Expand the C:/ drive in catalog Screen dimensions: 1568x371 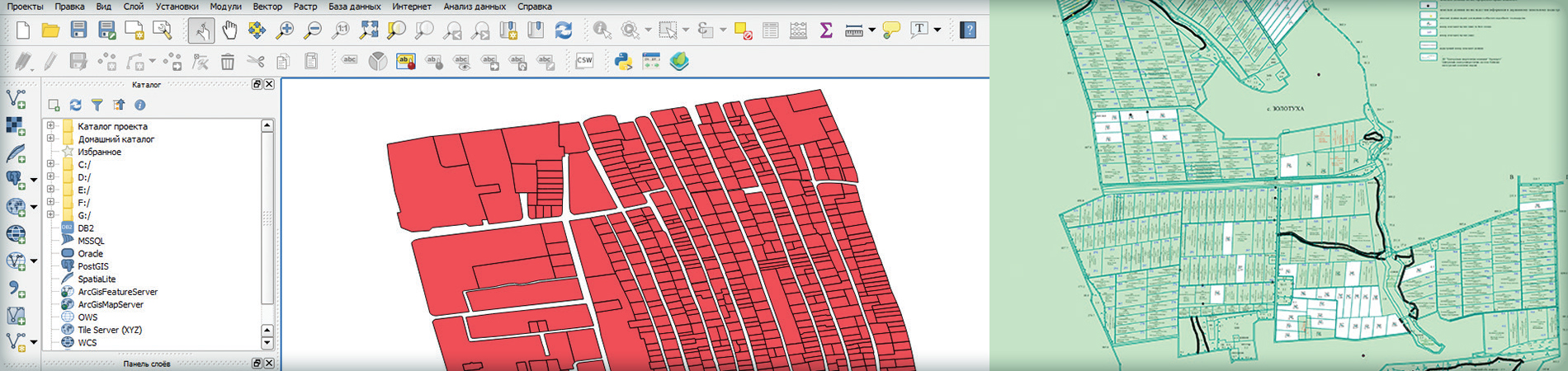point(51,165)
